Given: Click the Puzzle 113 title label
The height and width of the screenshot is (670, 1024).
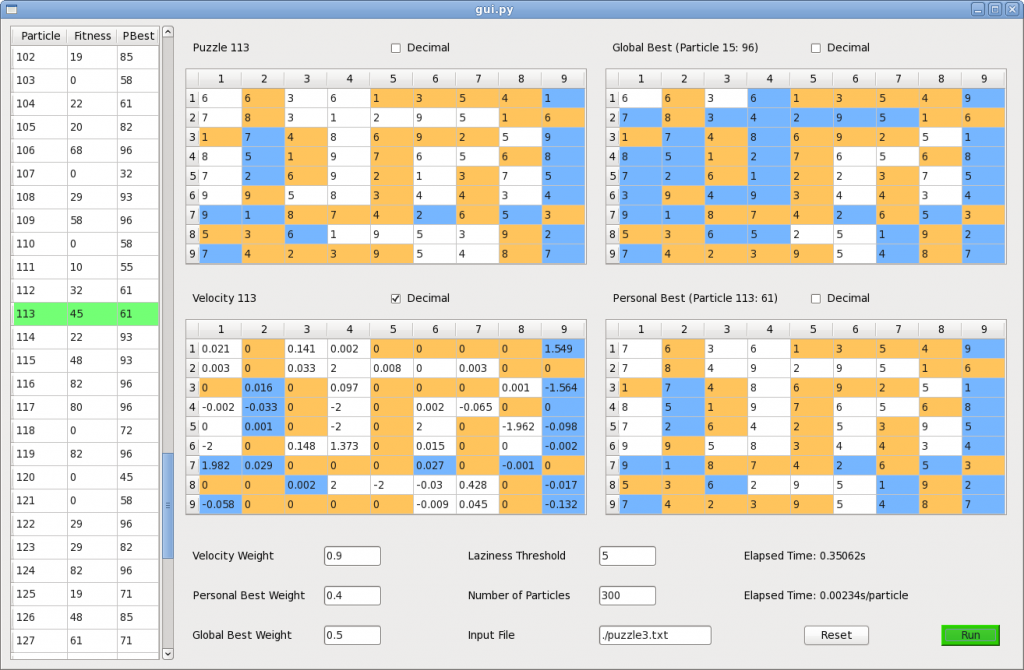Looking at the screenshot, I should pos(221,48).
